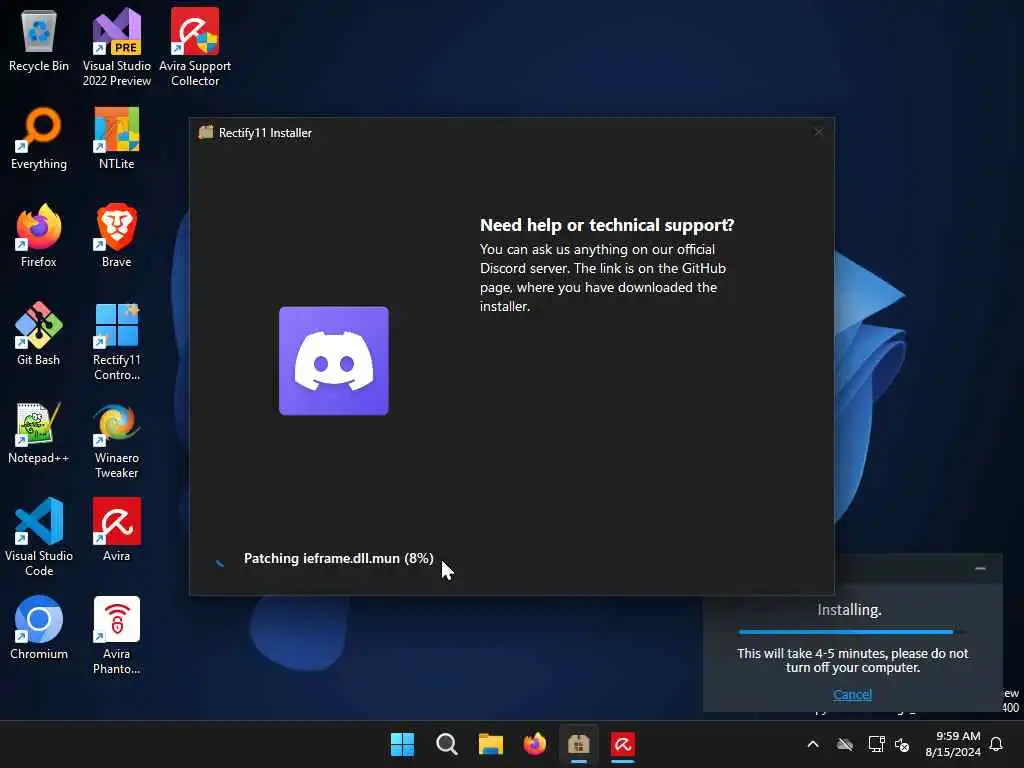Switch to Avira on the taskbar
The image size is (1024, 768).
pos(622,744)
